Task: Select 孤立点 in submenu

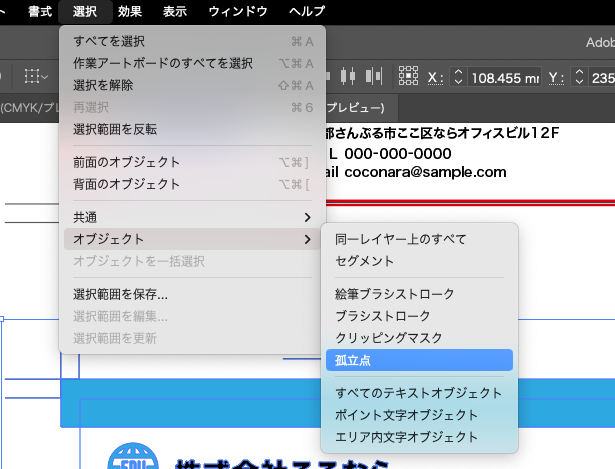Action: 419,360
